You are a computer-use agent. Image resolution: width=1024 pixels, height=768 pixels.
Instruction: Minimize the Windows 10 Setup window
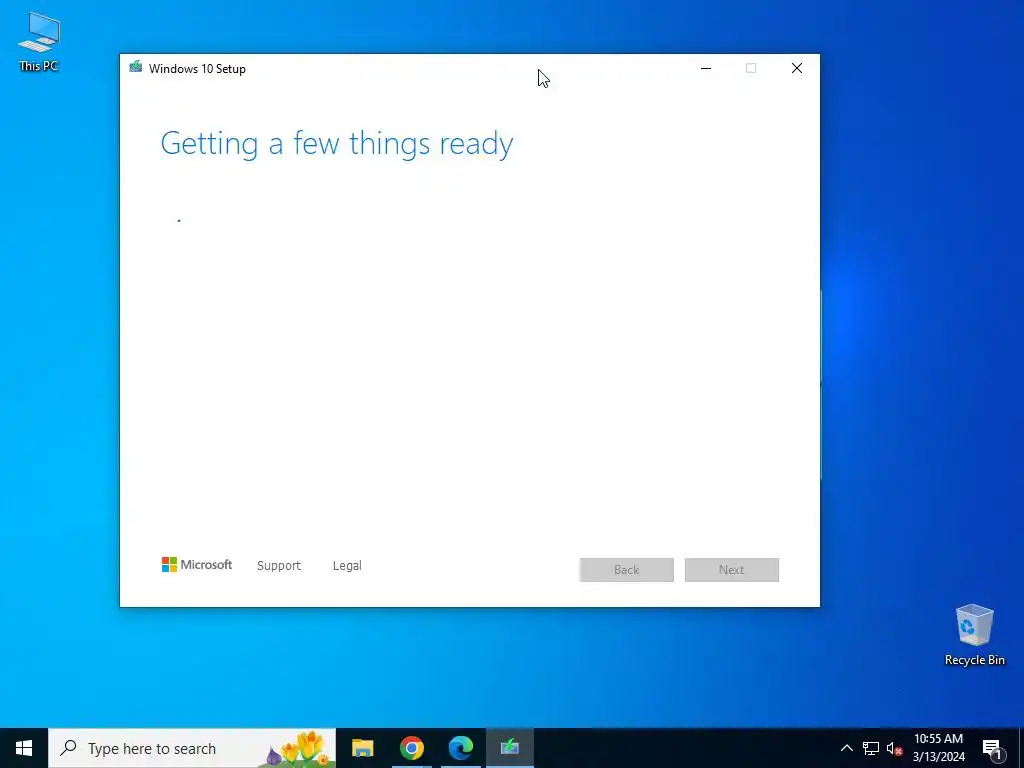tap(706, 68)
